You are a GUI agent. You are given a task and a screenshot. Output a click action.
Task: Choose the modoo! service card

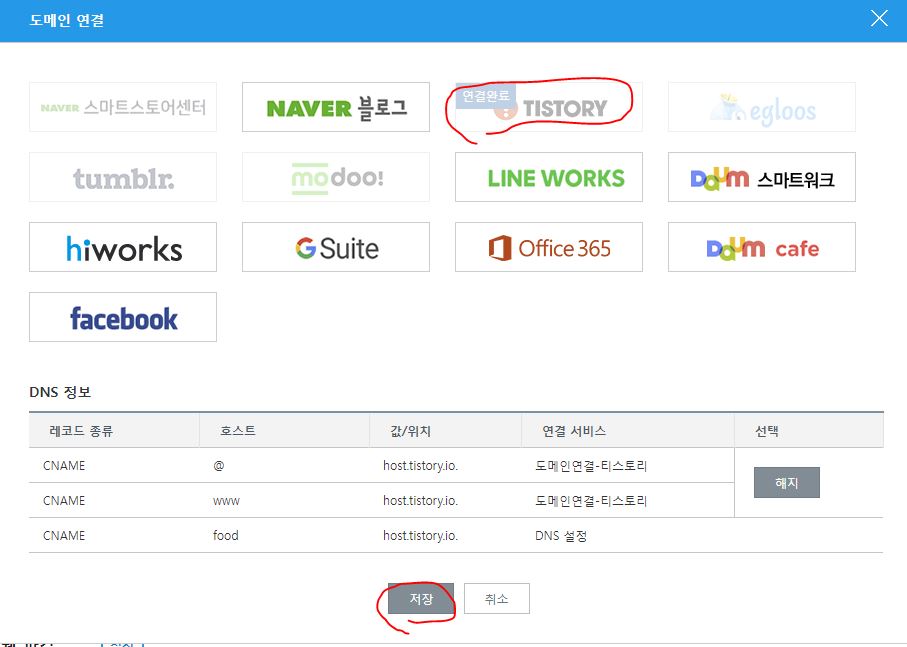(335, 177)
